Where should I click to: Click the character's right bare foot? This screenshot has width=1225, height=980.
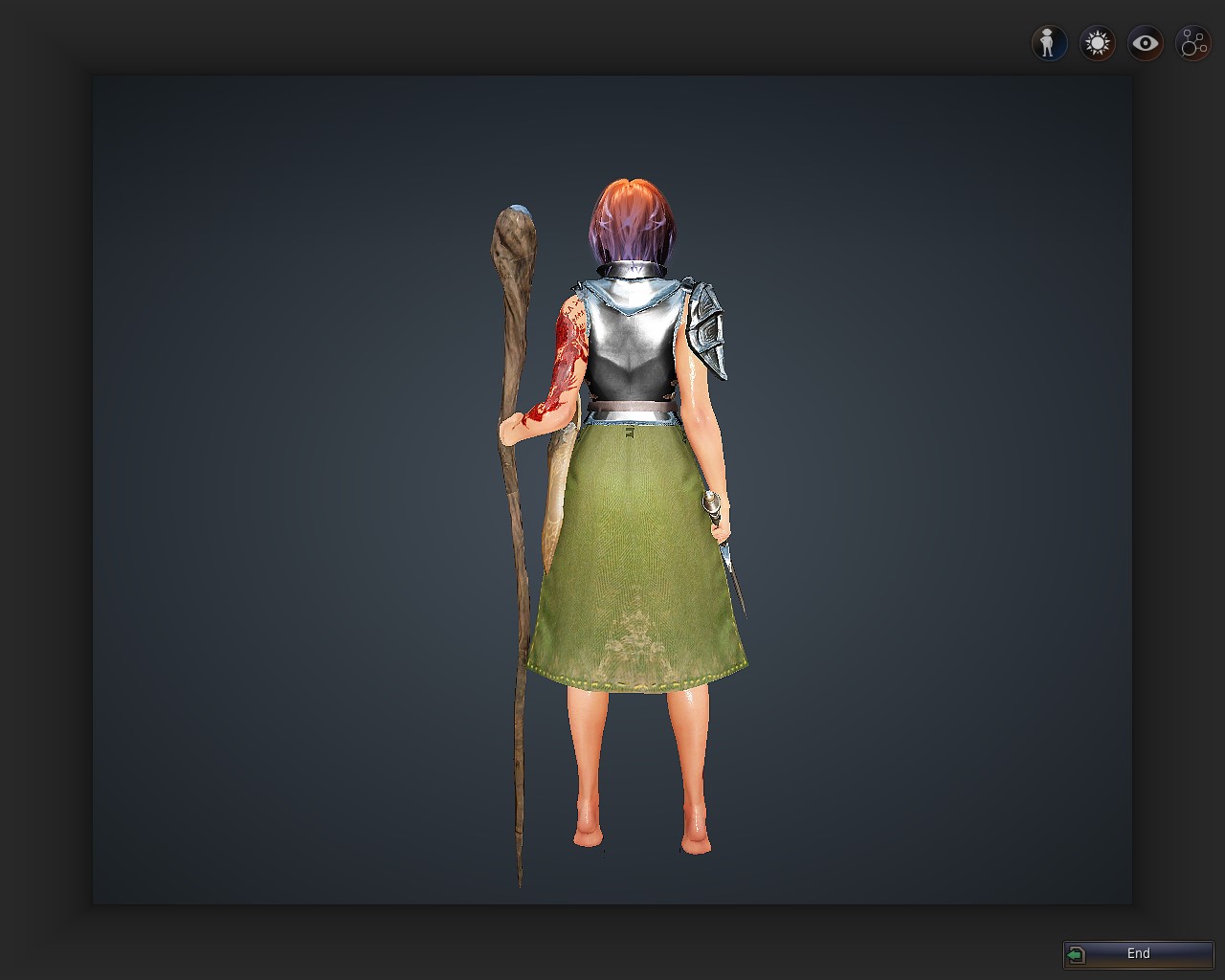[696, 839]
